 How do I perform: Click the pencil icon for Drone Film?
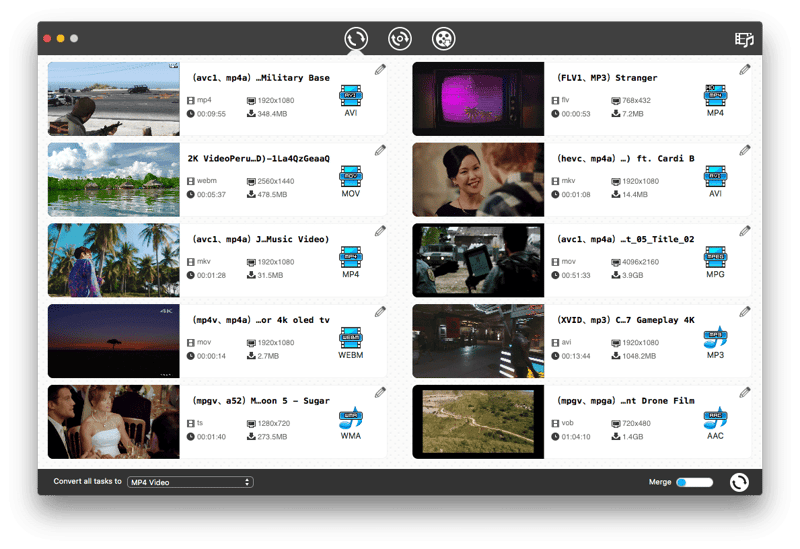point(745,392)
